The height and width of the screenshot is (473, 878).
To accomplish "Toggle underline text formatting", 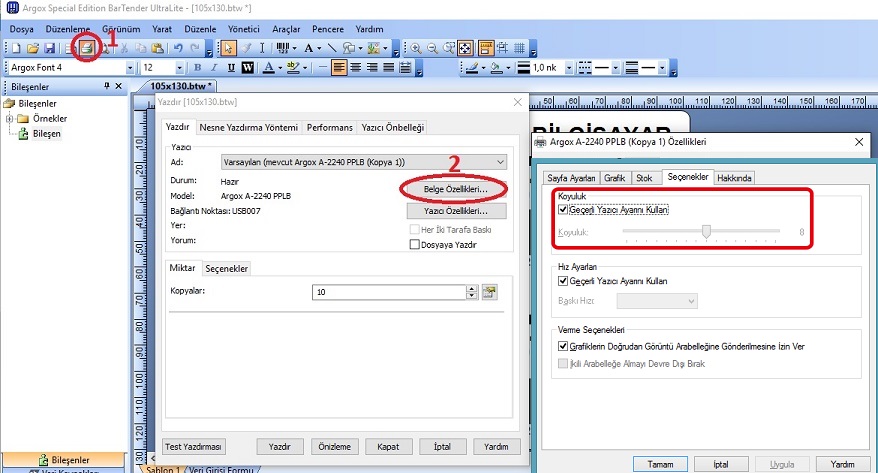I will coord(229,68).
